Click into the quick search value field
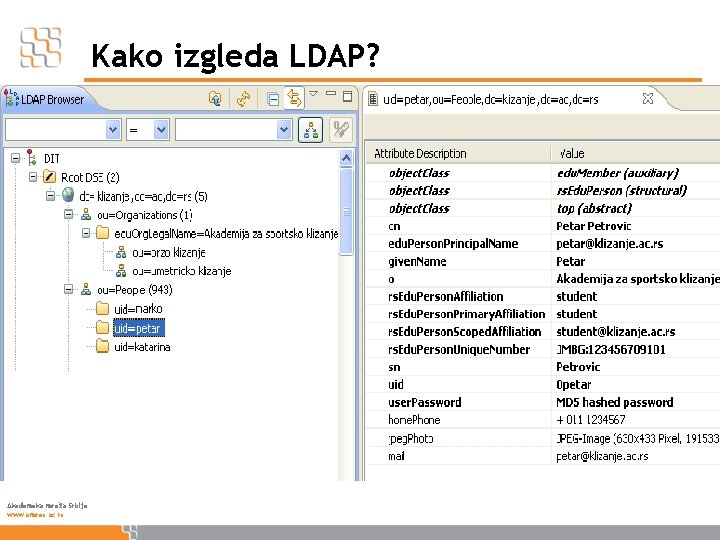 tap(226, 130)
